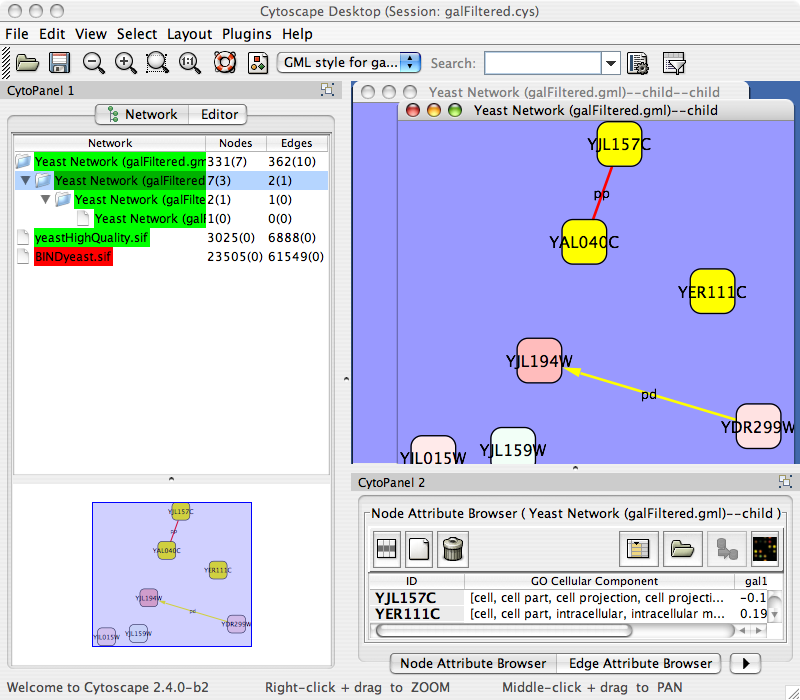Click the save session floppy disk icon
Viewport: 800px width, 700px height.
pos(59,63)
